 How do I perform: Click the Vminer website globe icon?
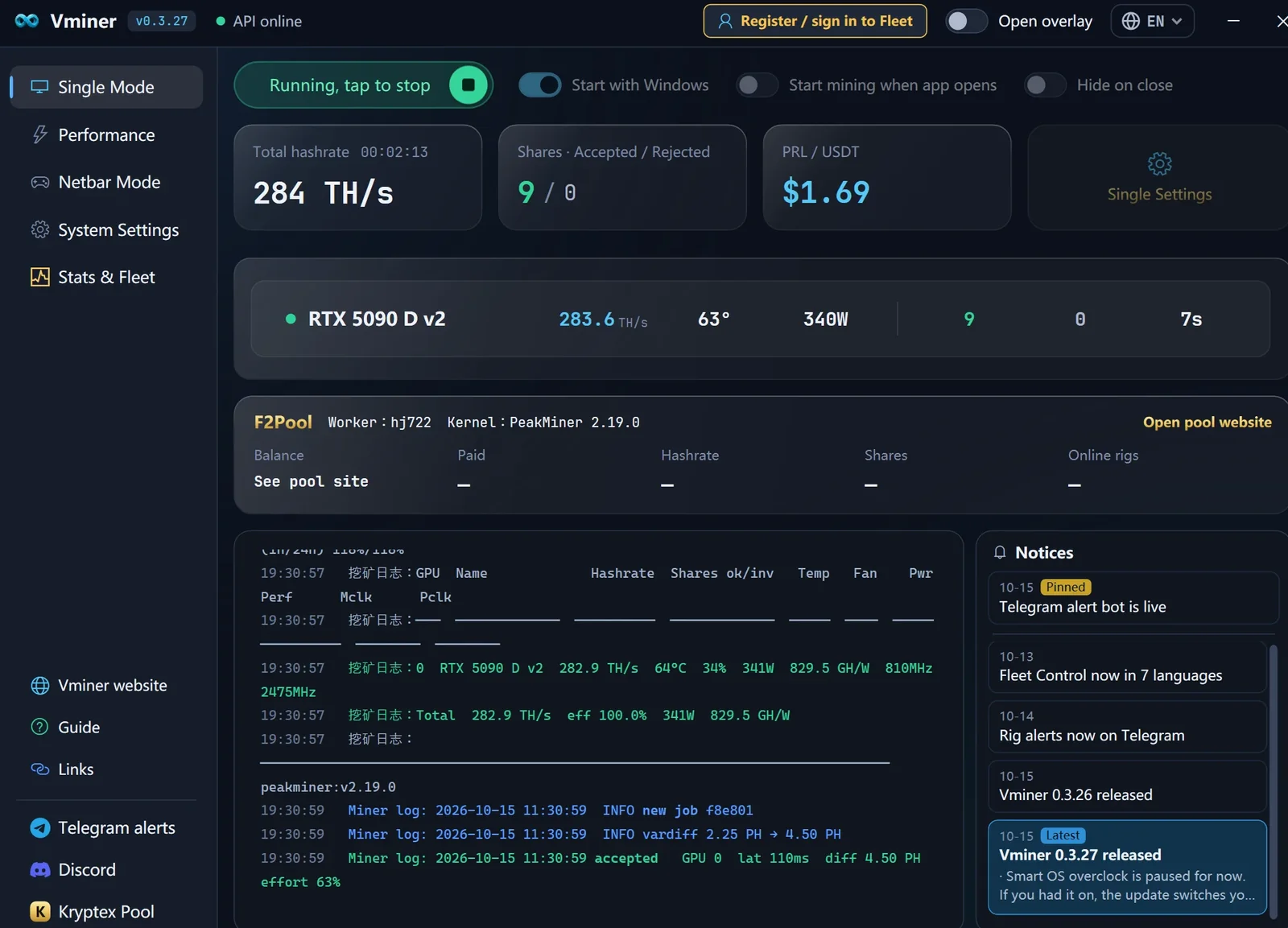(39, 685)
